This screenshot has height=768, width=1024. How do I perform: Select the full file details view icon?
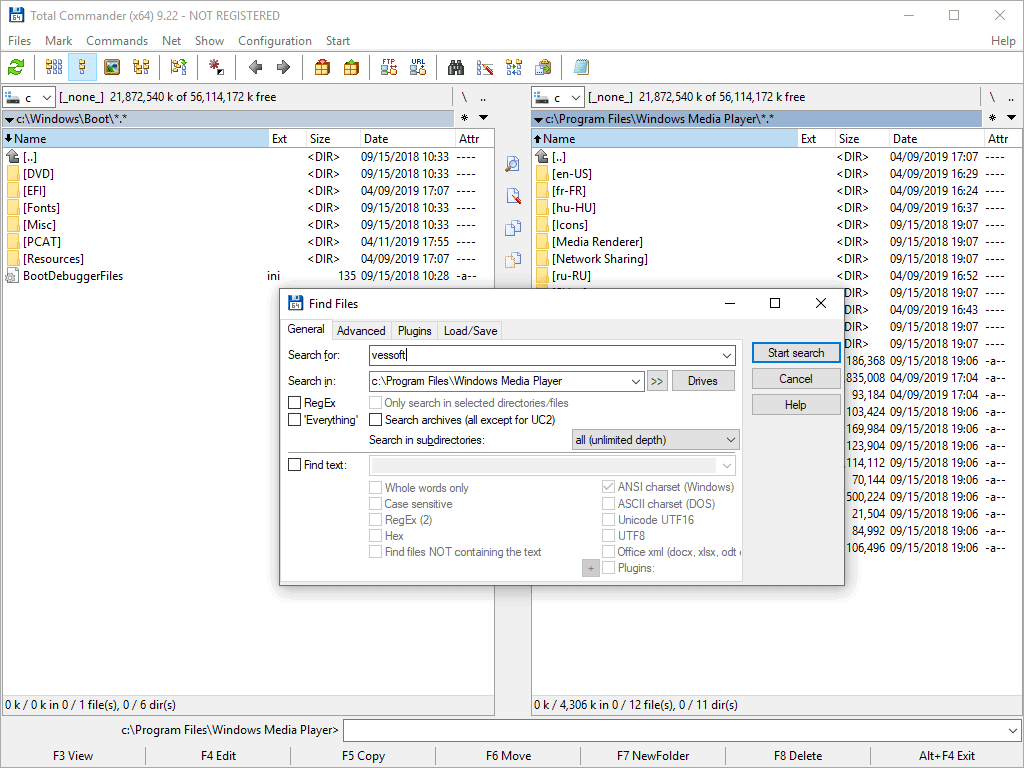click(82, 67)
